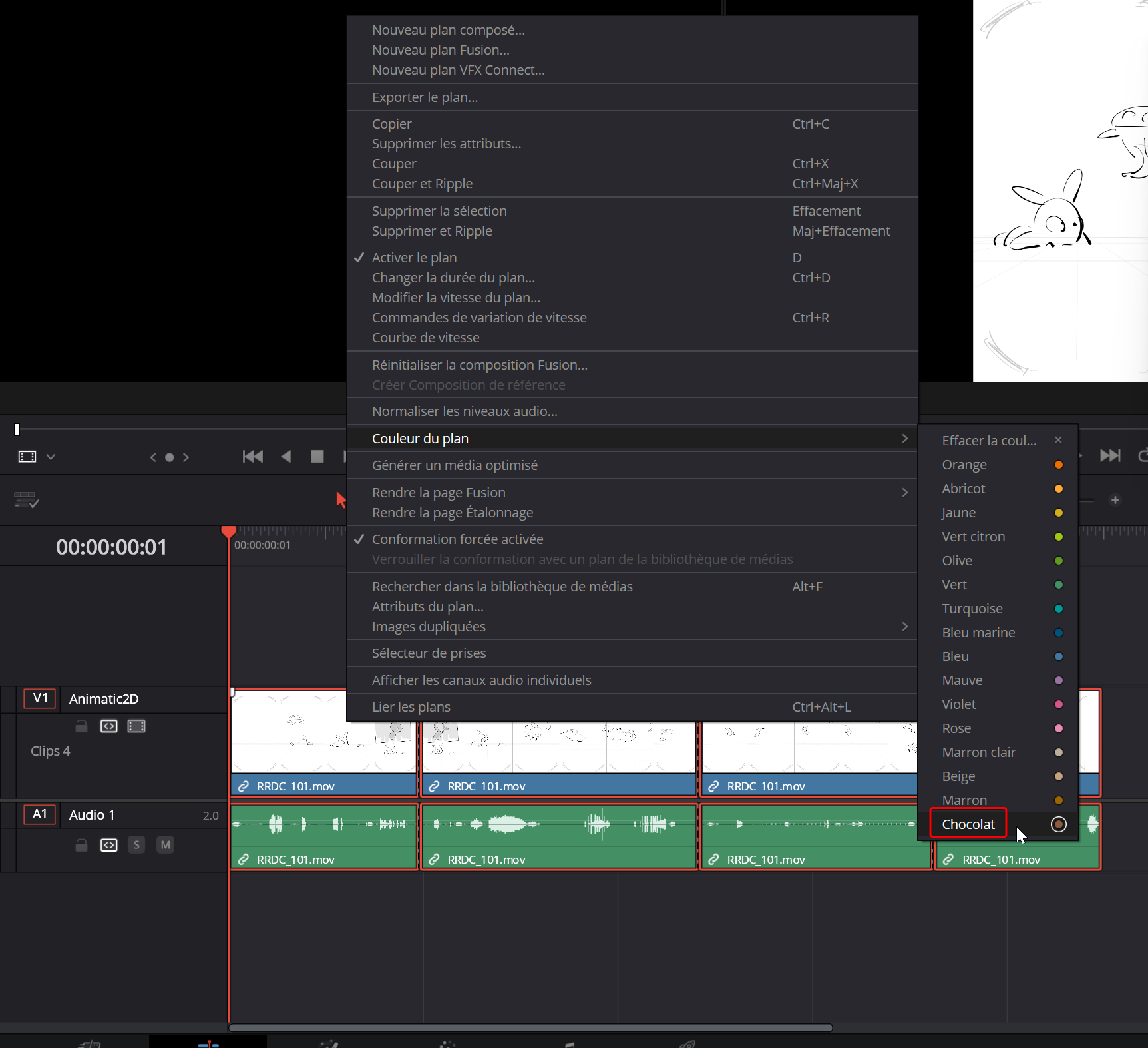Lock the V1 Animatic2D track

[81, 726]
